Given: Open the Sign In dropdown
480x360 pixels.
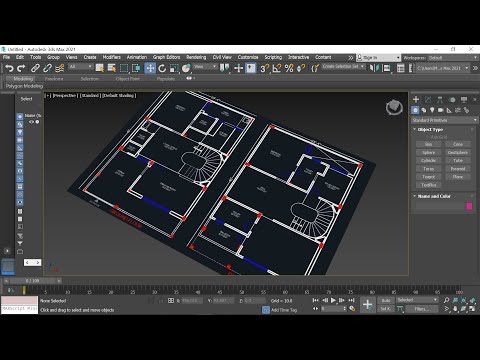Looking at the screenshot, I should 378,58.
